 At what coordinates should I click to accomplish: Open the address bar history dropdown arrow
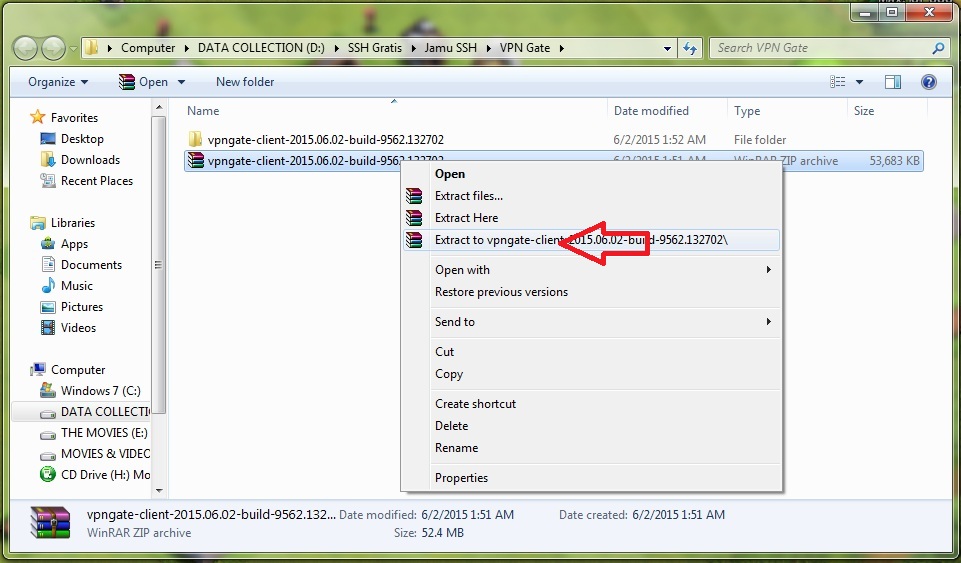click(x=667, y=48)
